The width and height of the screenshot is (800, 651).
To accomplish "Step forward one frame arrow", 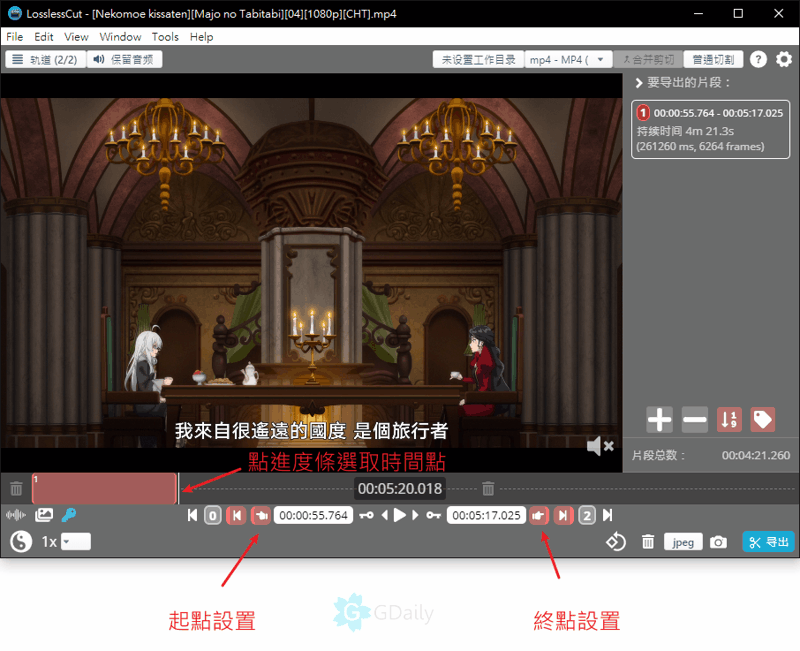I will [x=415, y=515].
